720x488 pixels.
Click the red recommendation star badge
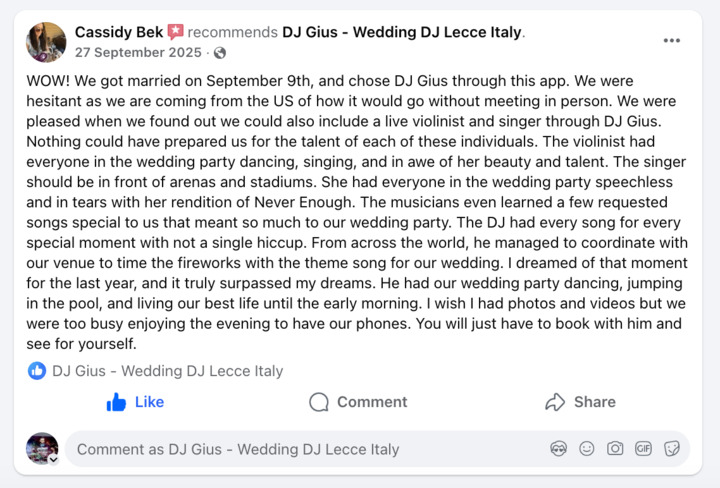(175, 32)
